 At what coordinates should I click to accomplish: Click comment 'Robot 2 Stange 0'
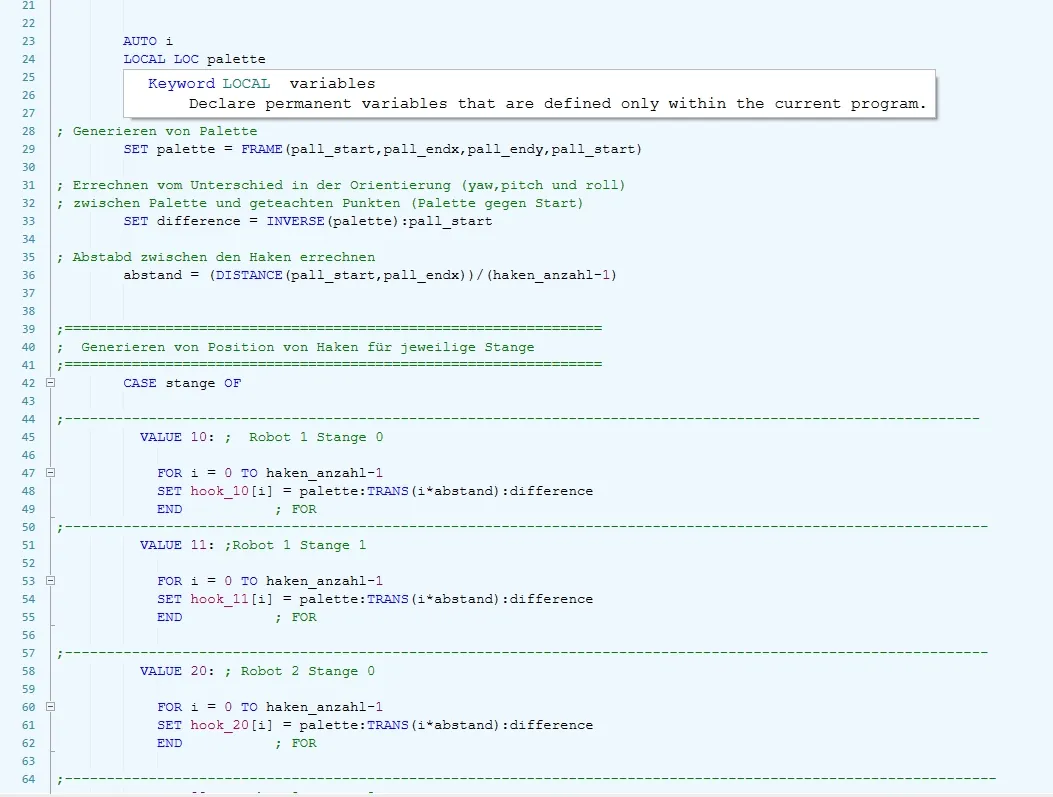point(308,671)
